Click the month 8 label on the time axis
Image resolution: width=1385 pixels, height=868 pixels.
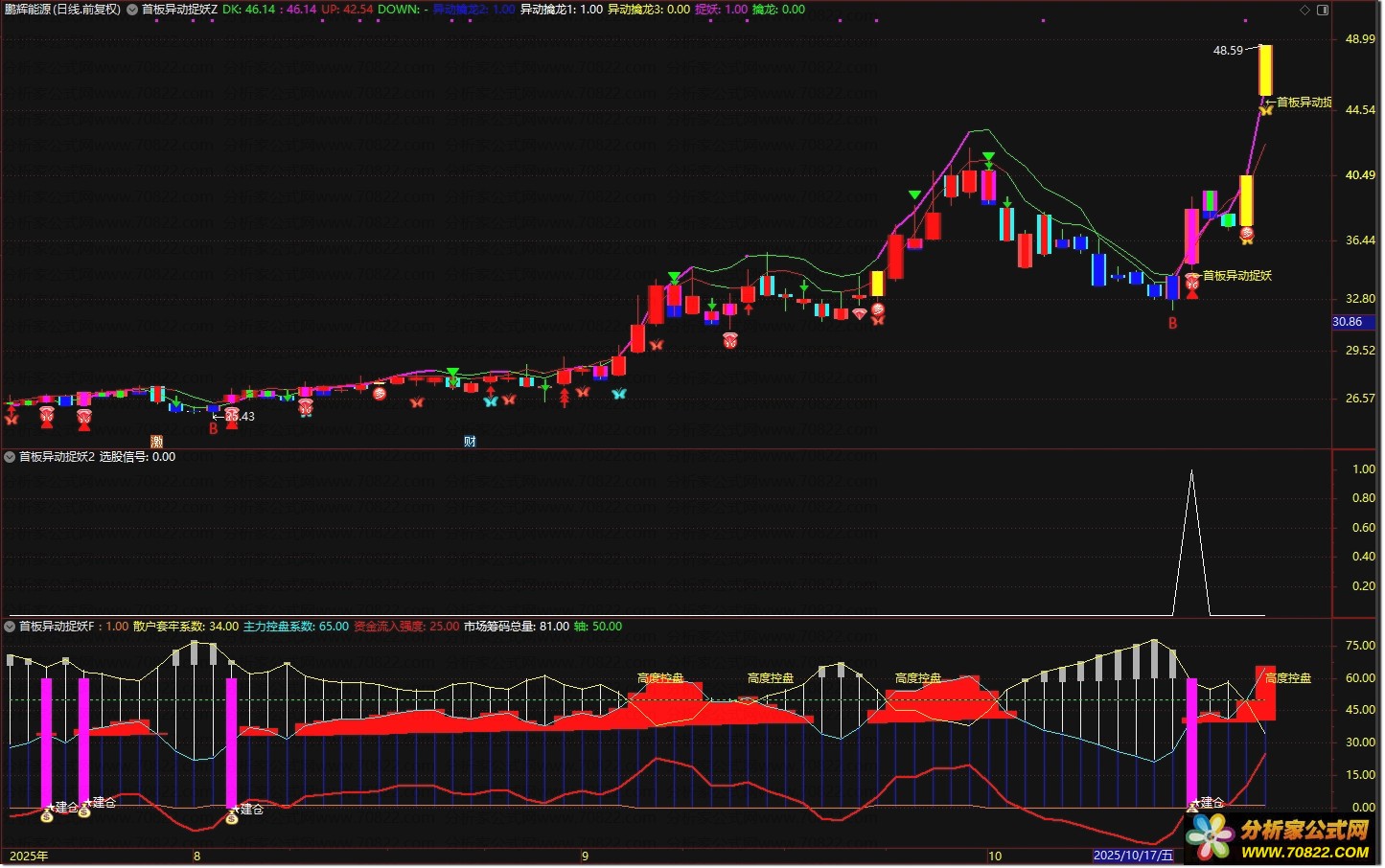(197, 857)
